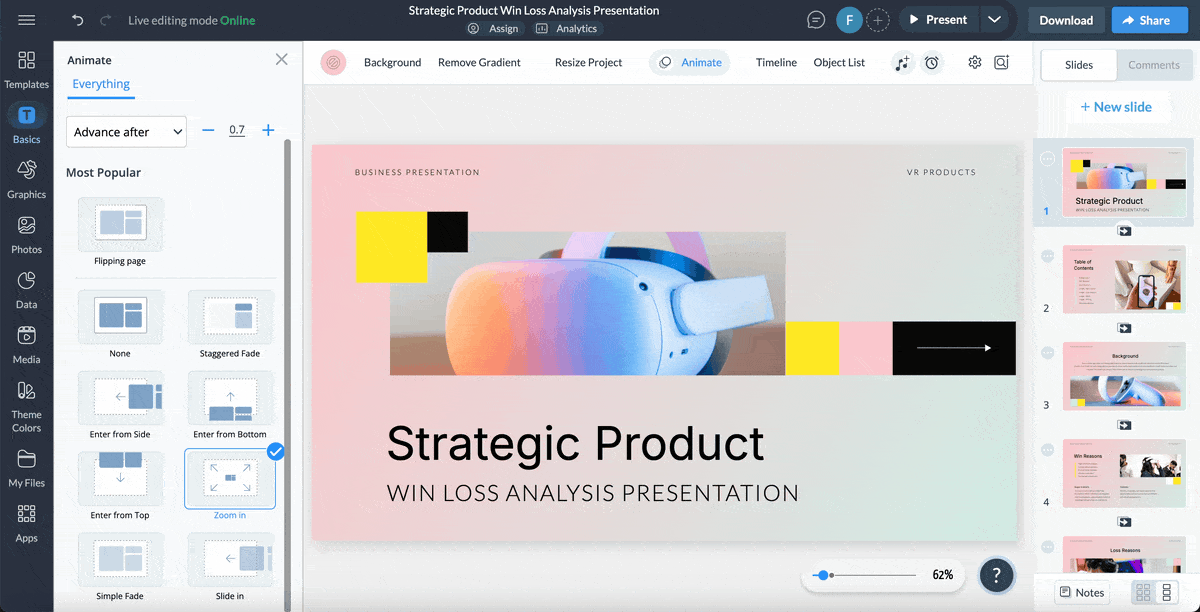The height and width of the screenshot is (612, 1200).
Task: Expand the Present options arrow
Action: click(993, 20)
